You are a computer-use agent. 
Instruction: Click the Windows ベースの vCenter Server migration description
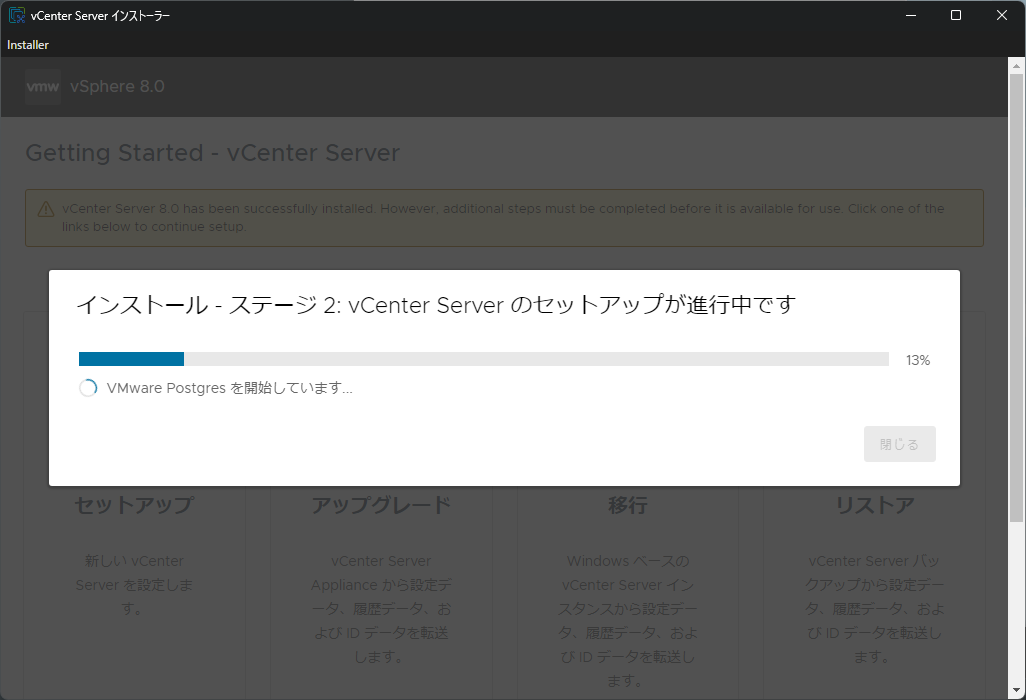(x=628, y=621)
